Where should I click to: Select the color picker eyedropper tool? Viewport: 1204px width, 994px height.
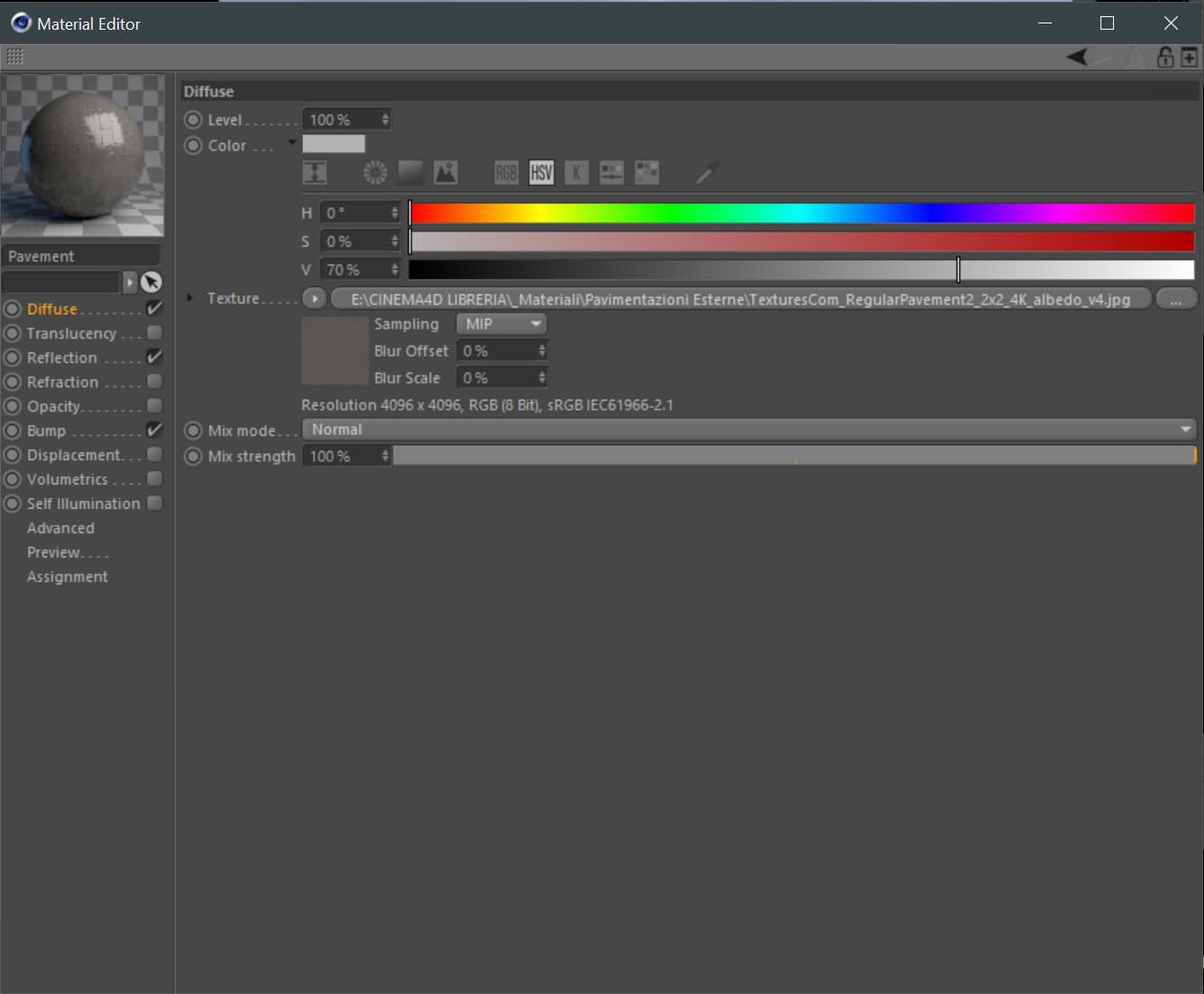pyautogui.click(x=707, y=172)
